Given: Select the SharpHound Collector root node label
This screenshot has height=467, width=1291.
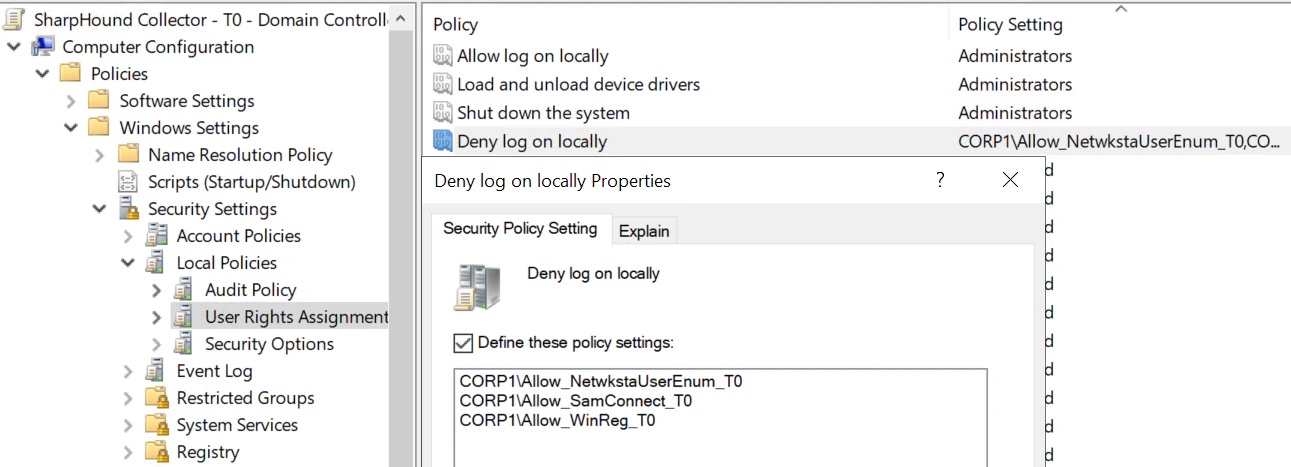Looking at the screenshot, I should [x=210, y=20].
